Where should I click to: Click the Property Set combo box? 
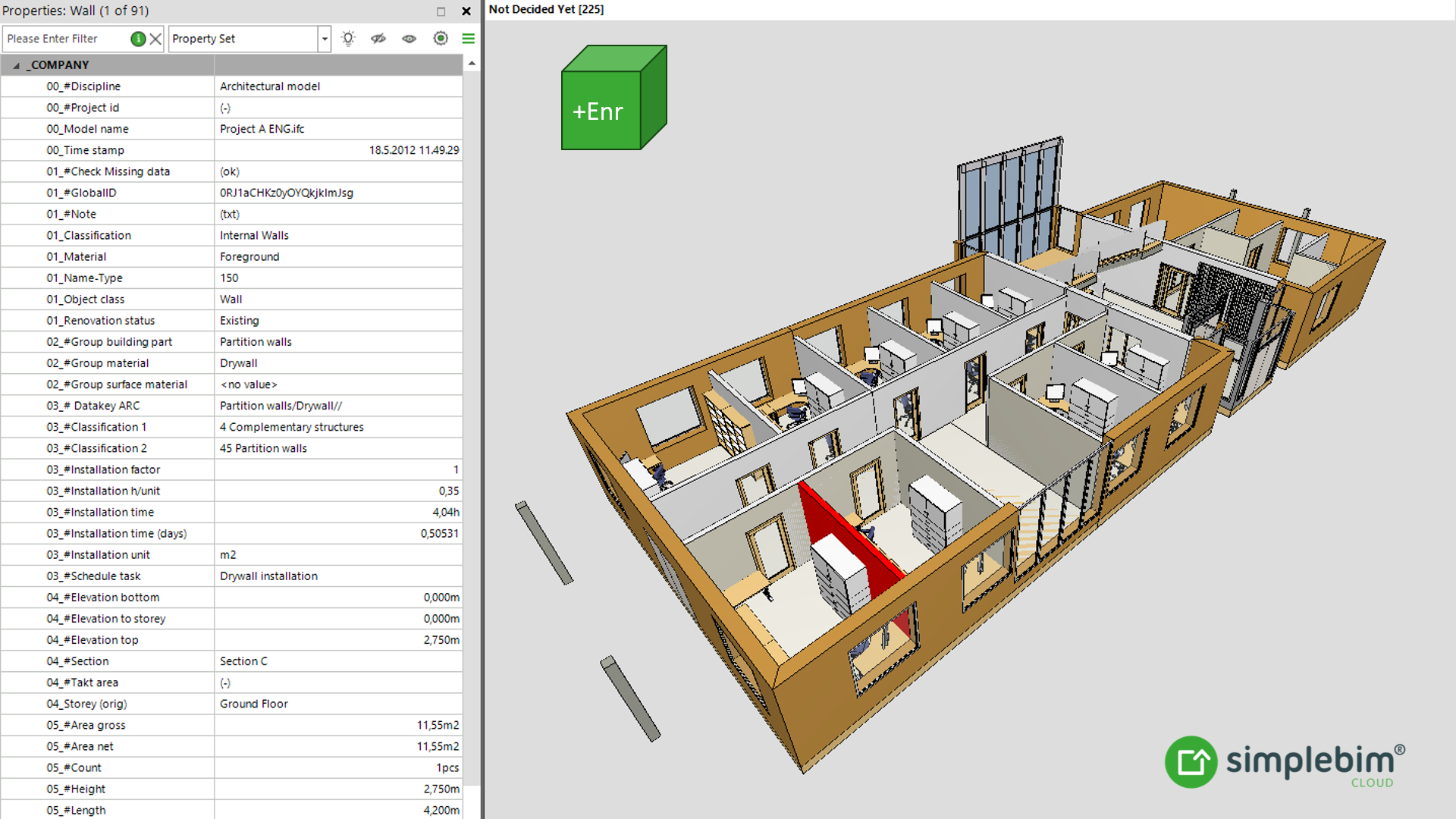(243, 39)
